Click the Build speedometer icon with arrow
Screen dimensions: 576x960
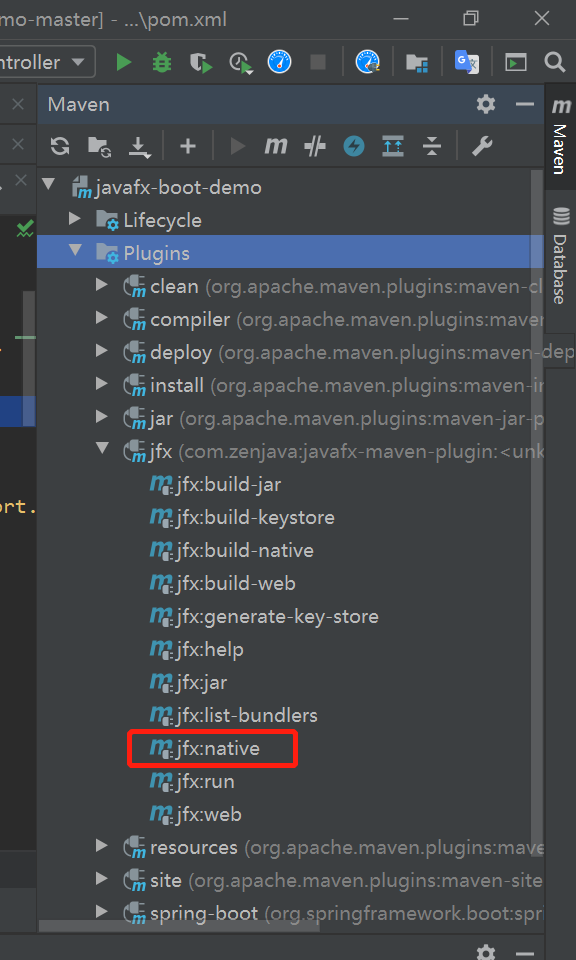pos(368,62)
